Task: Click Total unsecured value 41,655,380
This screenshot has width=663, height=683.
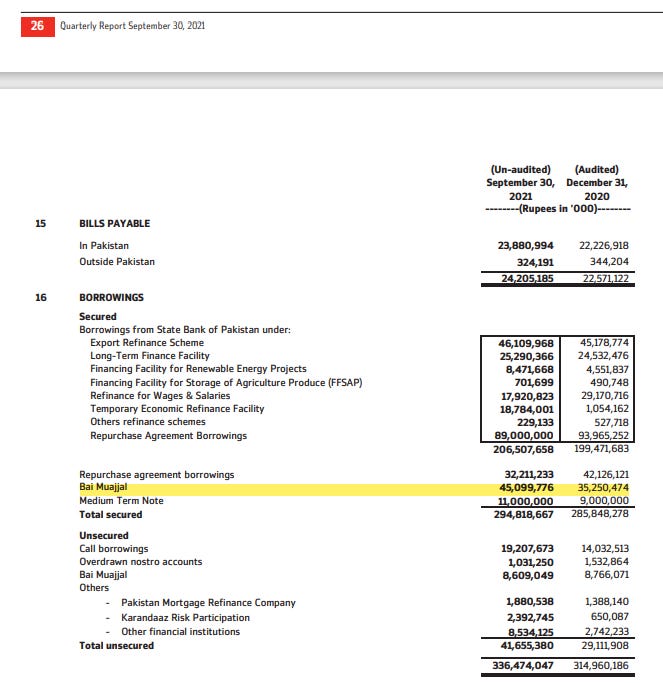Action: [527, 646]
